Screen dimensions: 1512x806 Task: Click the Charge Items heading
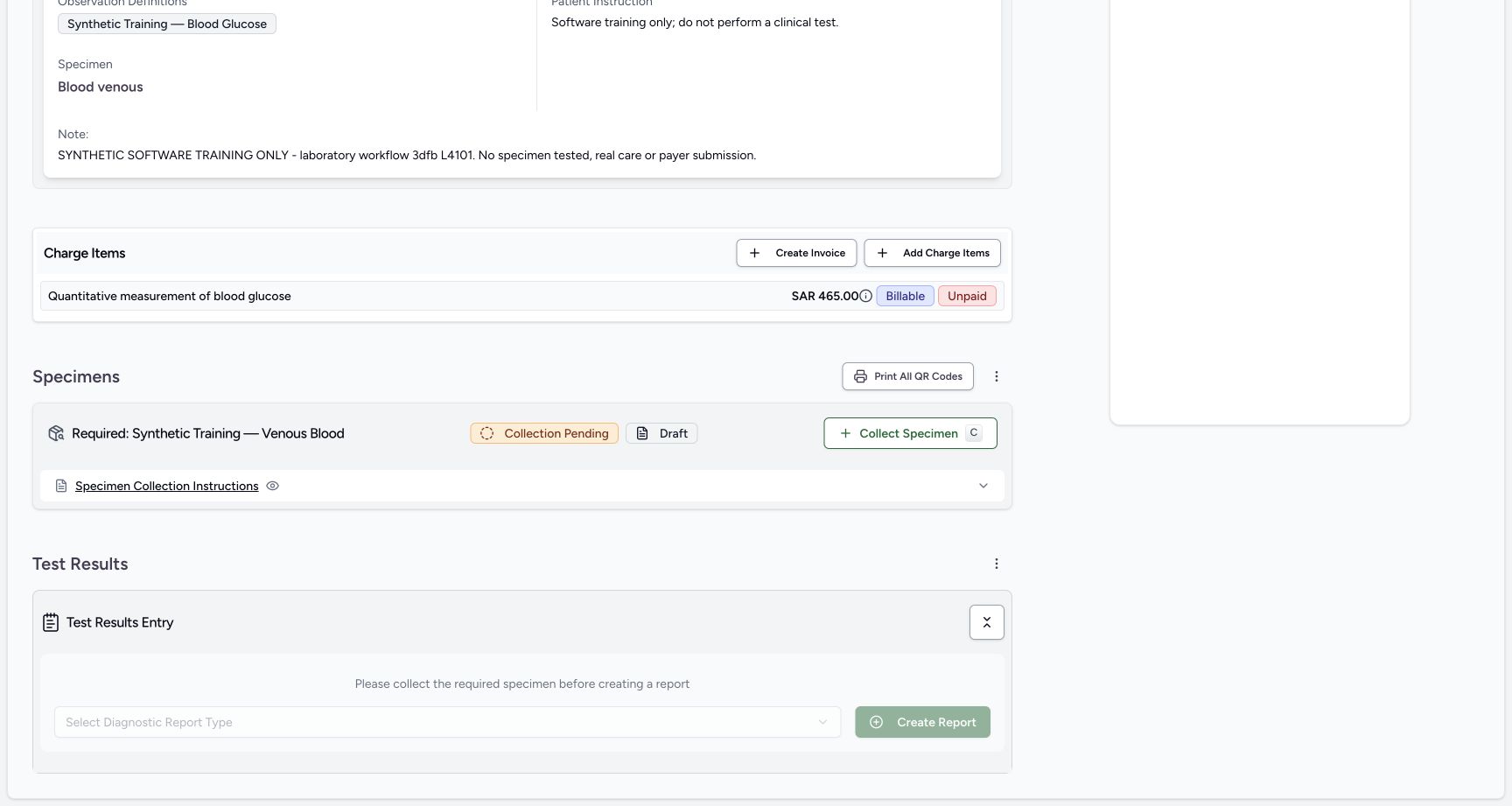coord(85,253)
